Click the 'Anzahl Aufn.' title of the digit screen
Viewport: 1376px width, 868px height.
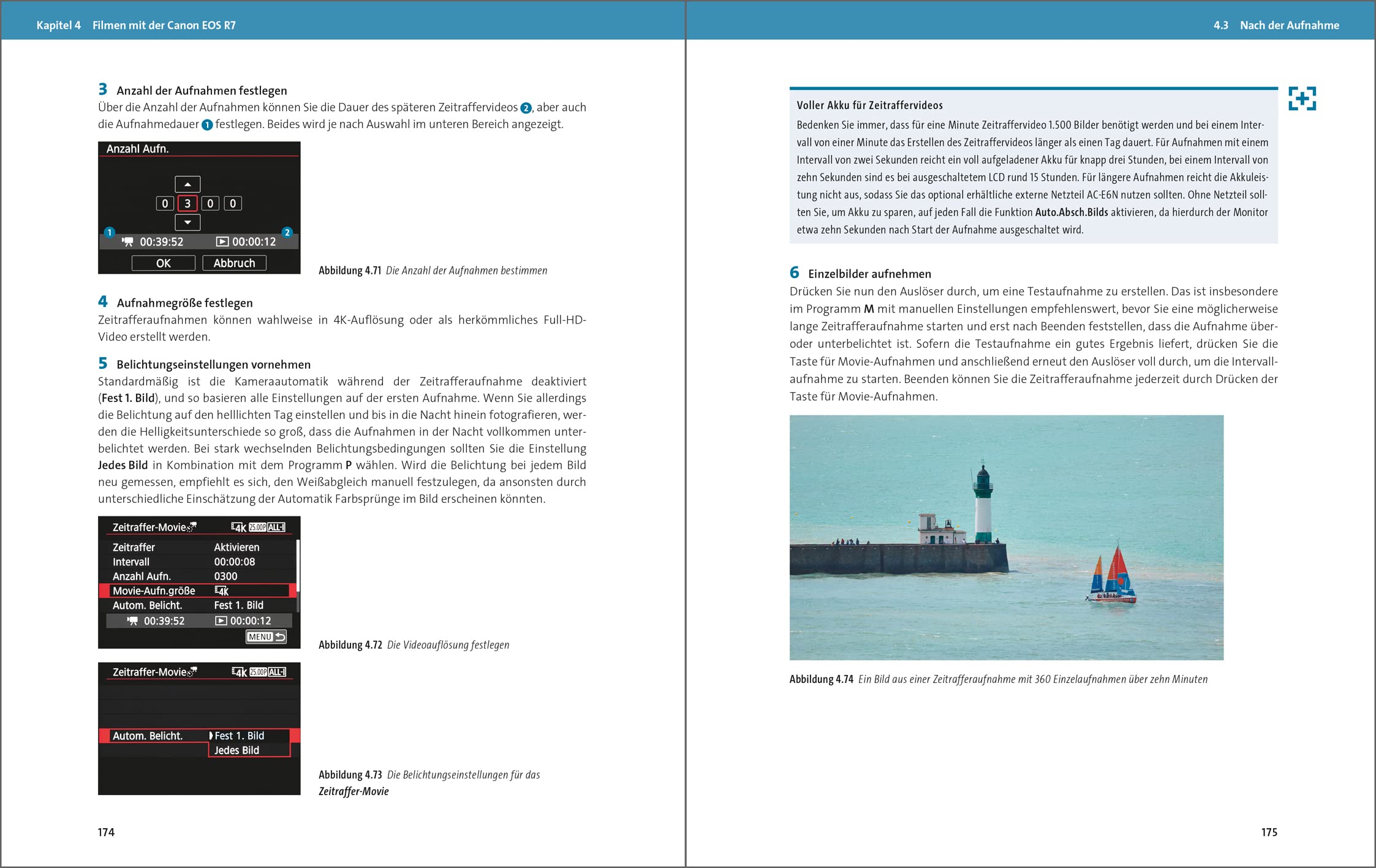(x=138, y=149)
